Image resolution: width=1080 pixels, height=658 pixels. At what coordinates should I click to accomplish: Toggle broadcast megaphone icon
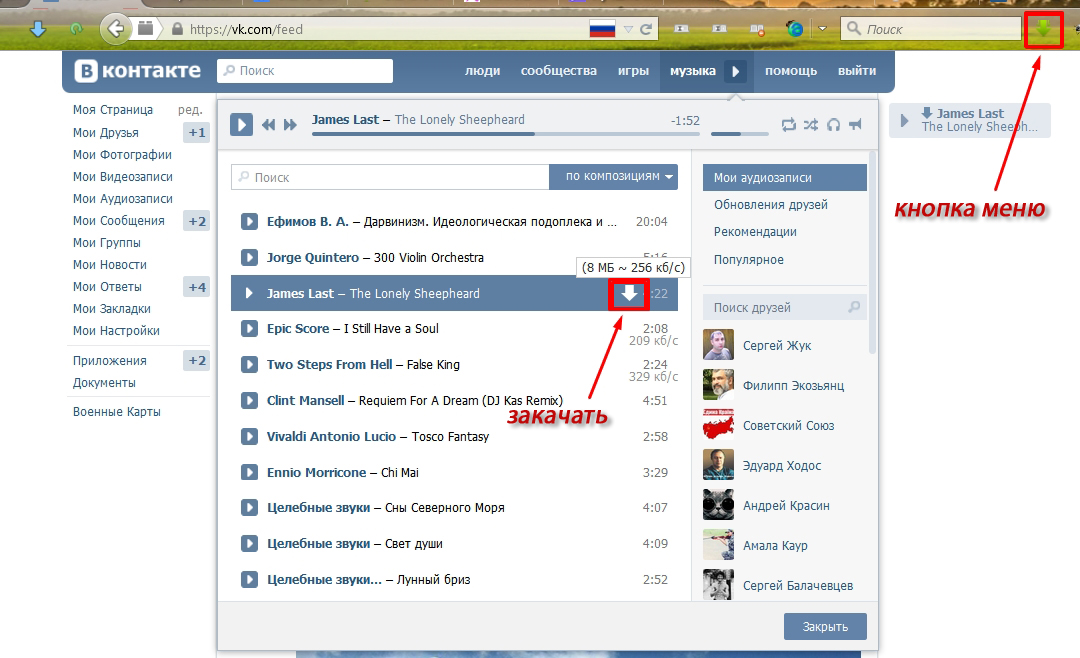[855, 125]
